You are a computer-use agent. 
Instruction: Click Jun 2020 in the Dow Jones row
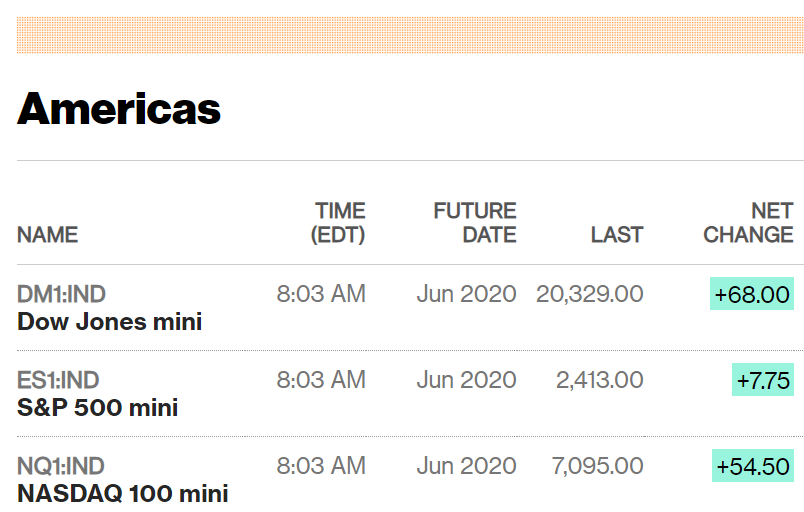point(467,294)
